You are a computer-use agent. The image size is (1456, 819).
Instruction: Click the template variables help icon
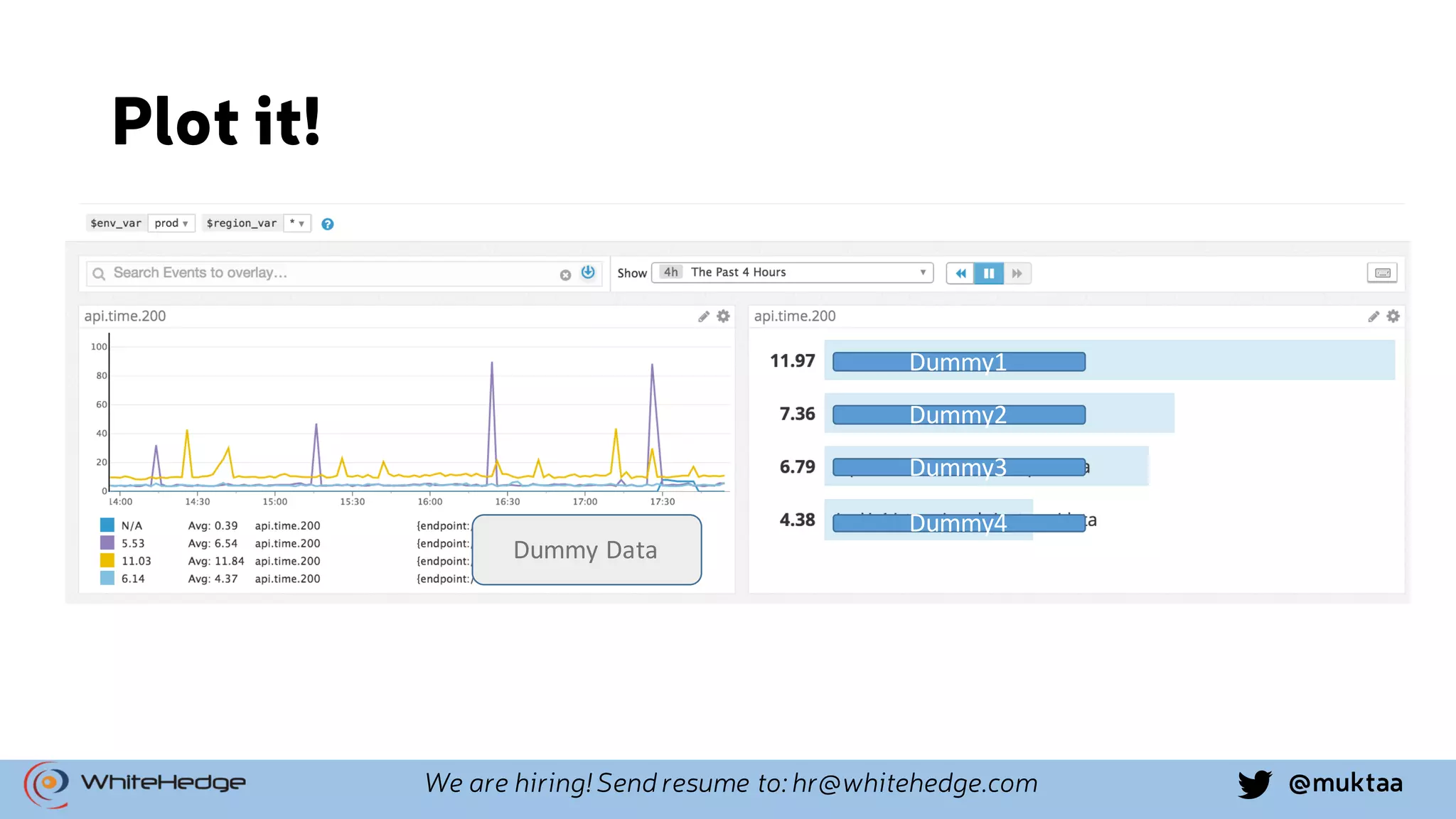tap(327, 224)
